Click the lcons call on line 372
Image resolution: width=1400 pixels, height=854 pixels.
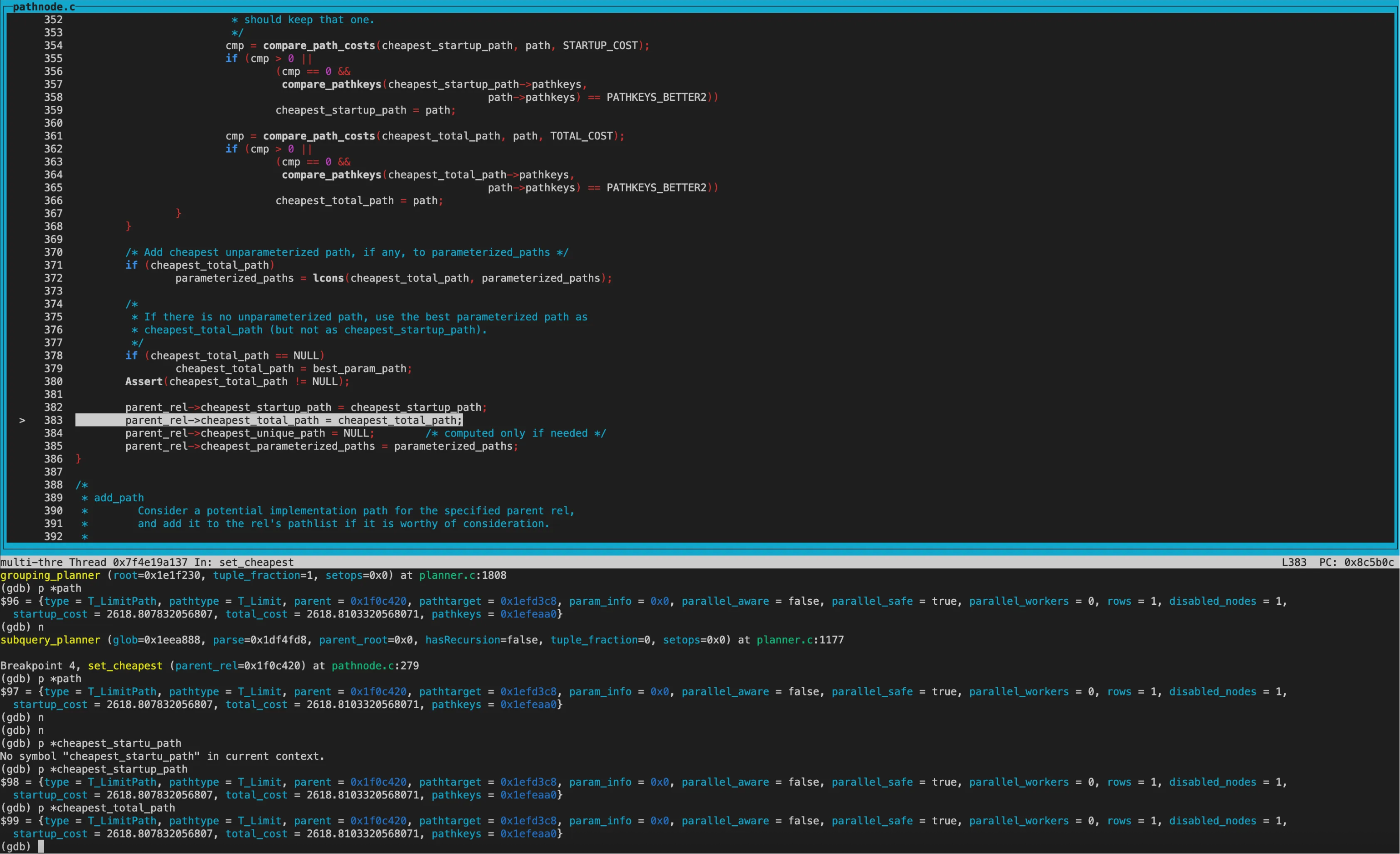[329, 278]
